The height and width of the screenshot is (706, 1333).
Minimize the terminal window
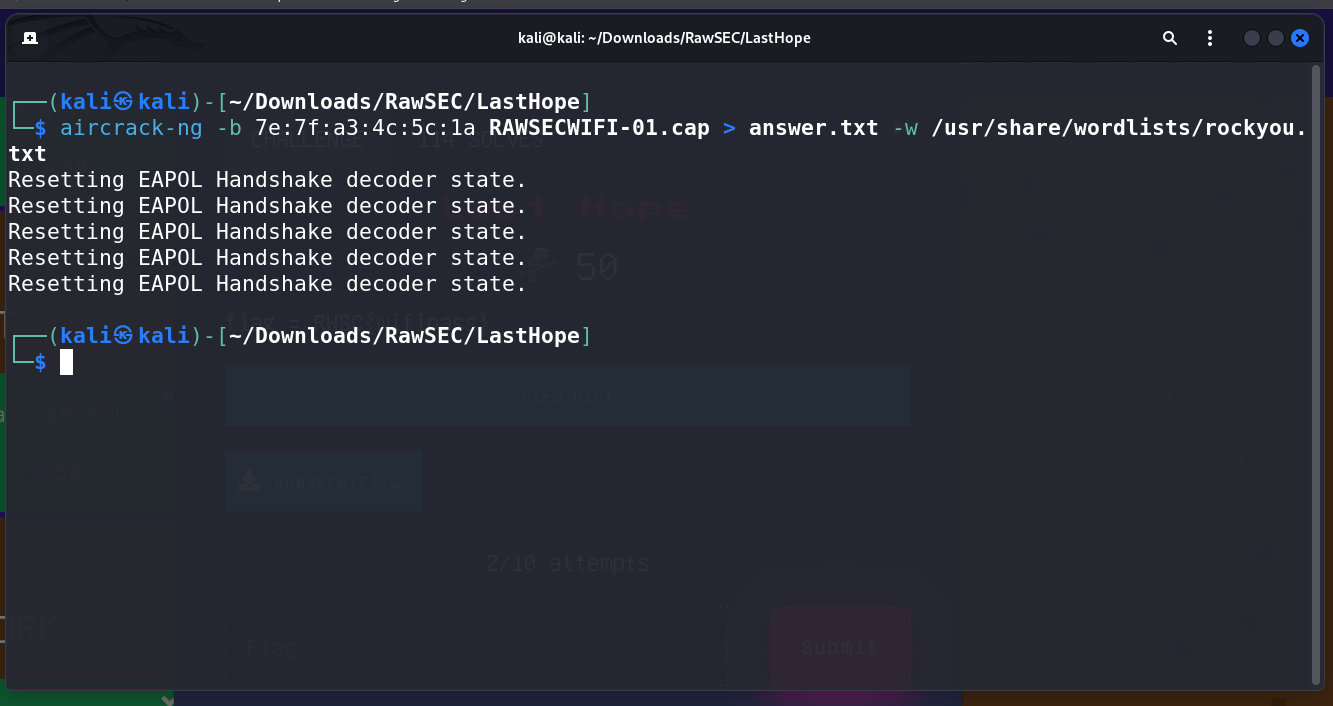click(1252, 38)
